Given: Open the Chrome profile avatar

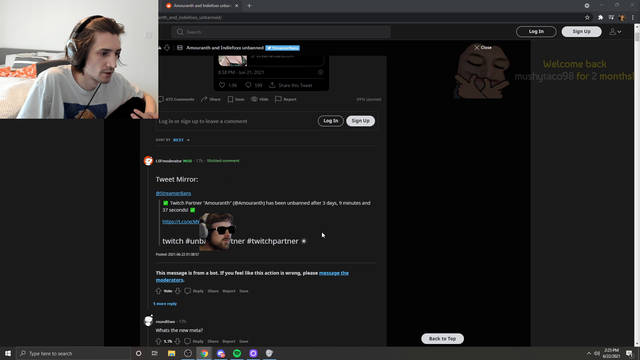Looking at the screenshot, I should tap(622, 18).
